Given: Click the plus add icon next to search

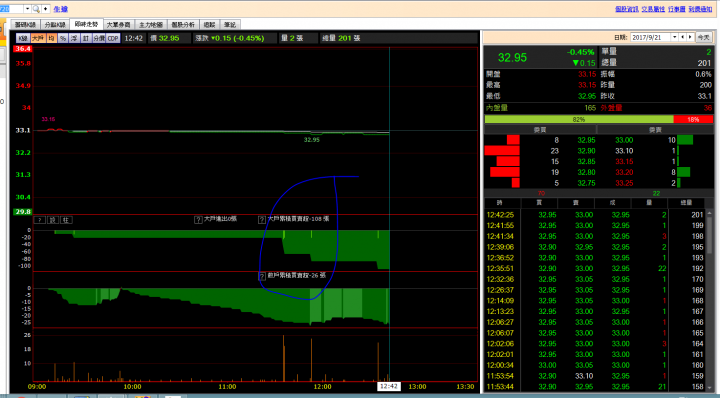Looking at the screenshot, I should pyautogui.click(x=45, y=9).
